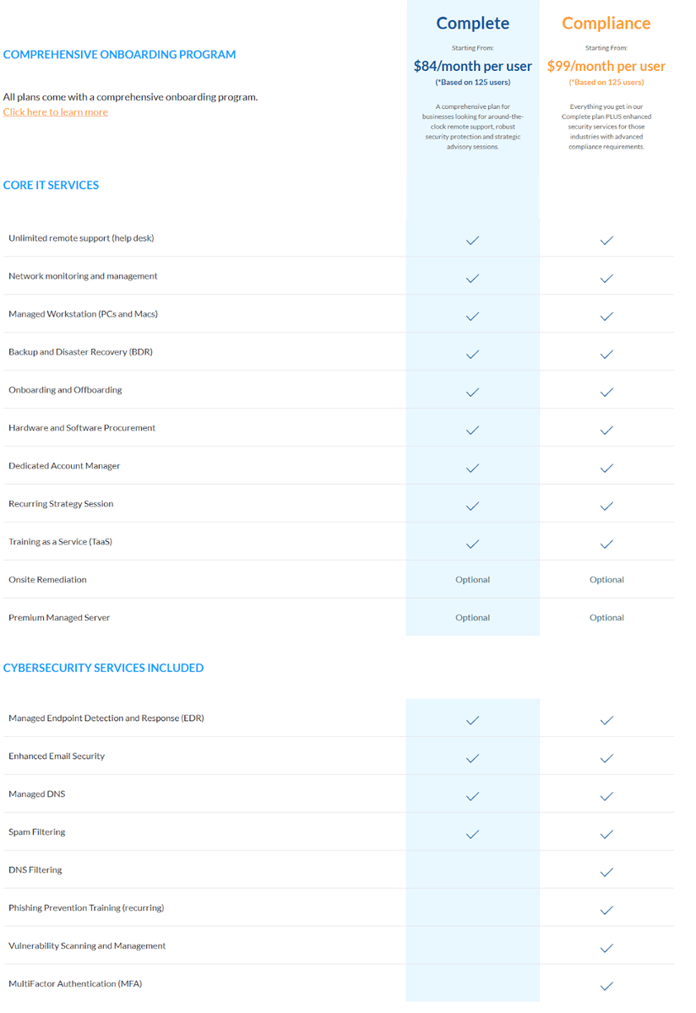Click the 'Click here to learn more' link
This screenshot has width=696, height=1013.
click(55, 112)
